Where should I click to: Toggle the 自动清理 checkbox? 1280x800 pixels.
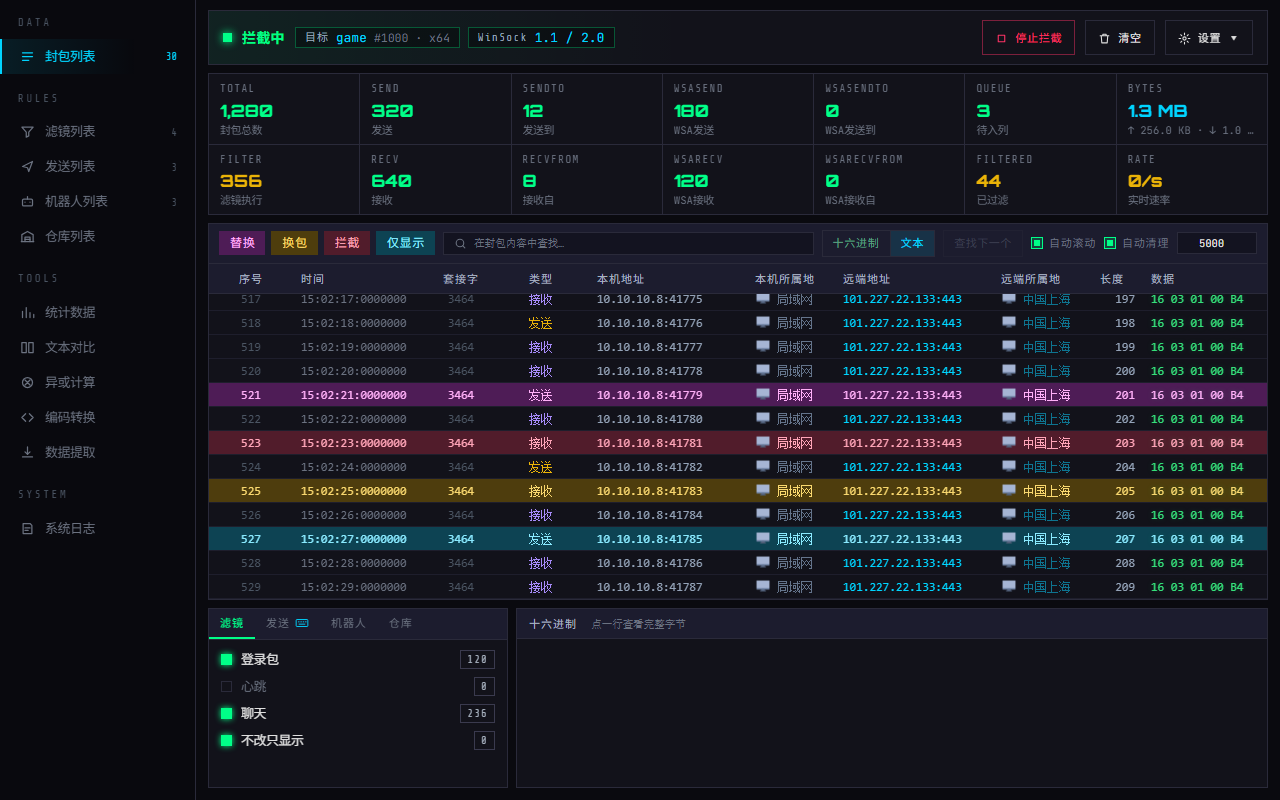pos(1110,243)
